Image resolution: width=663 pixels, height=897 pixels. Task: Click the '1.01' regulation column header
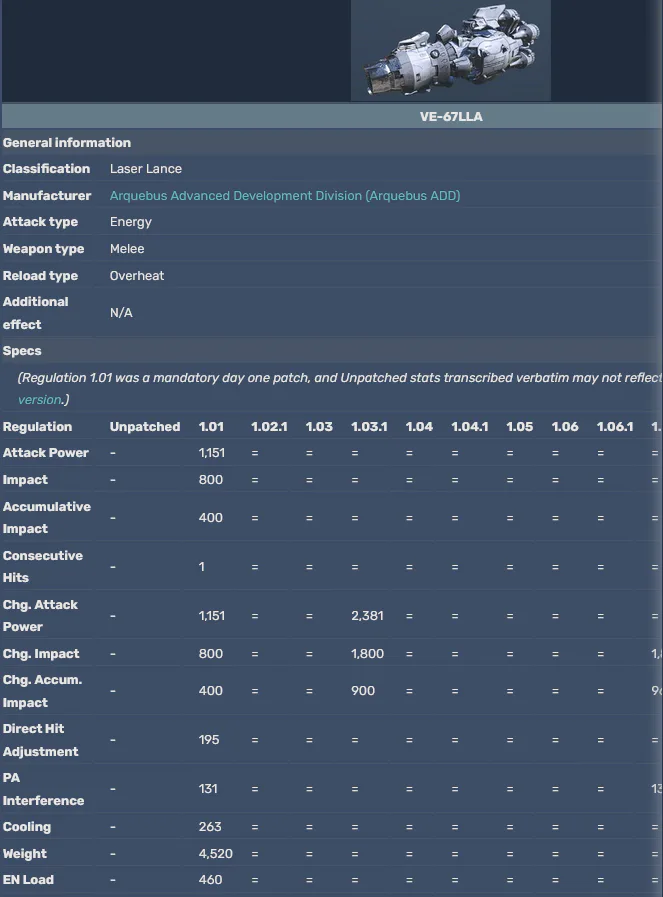pyautogui.click(x=211, y=427)
